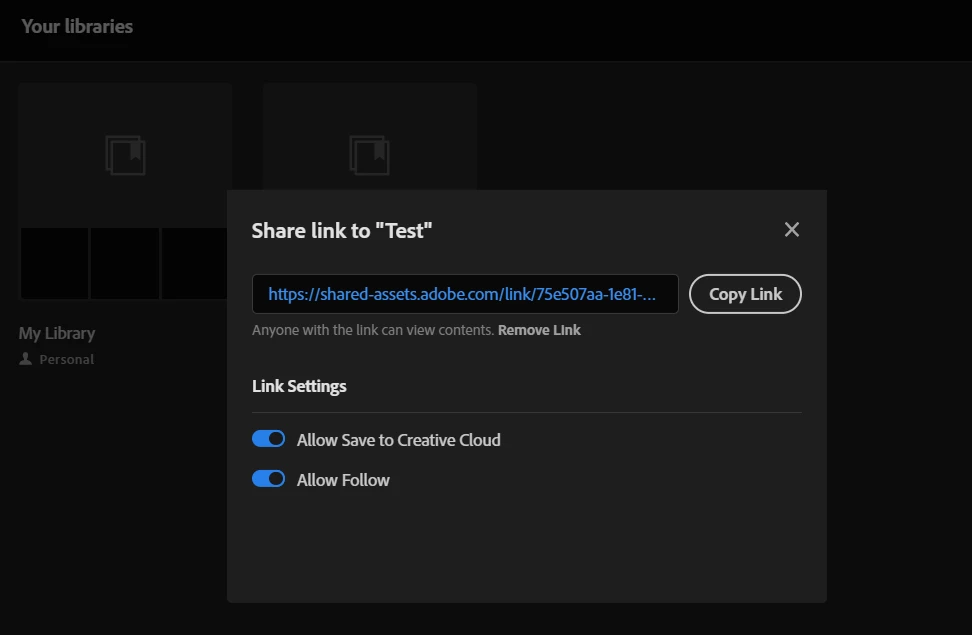Click the Personal label under My Library
The width and height of the screenshot is (972, 635).
[x=67, y=359]
